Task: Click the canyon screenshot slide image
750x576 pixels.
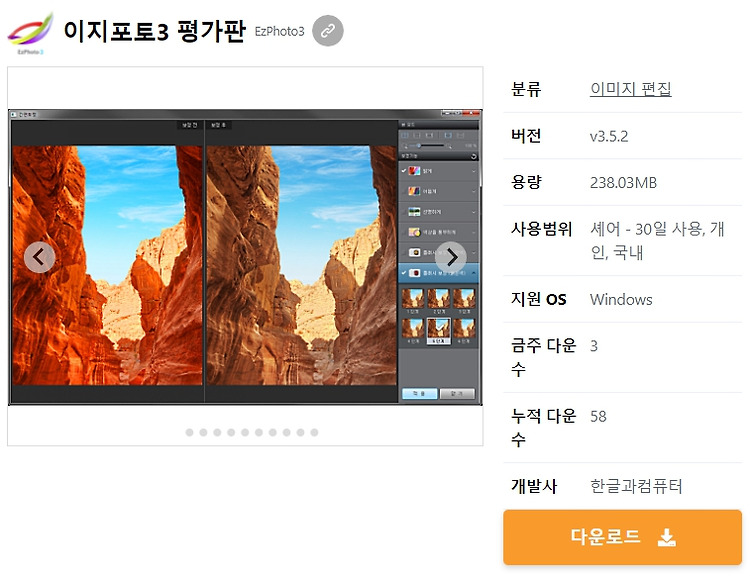Action: tap(245, 257)
